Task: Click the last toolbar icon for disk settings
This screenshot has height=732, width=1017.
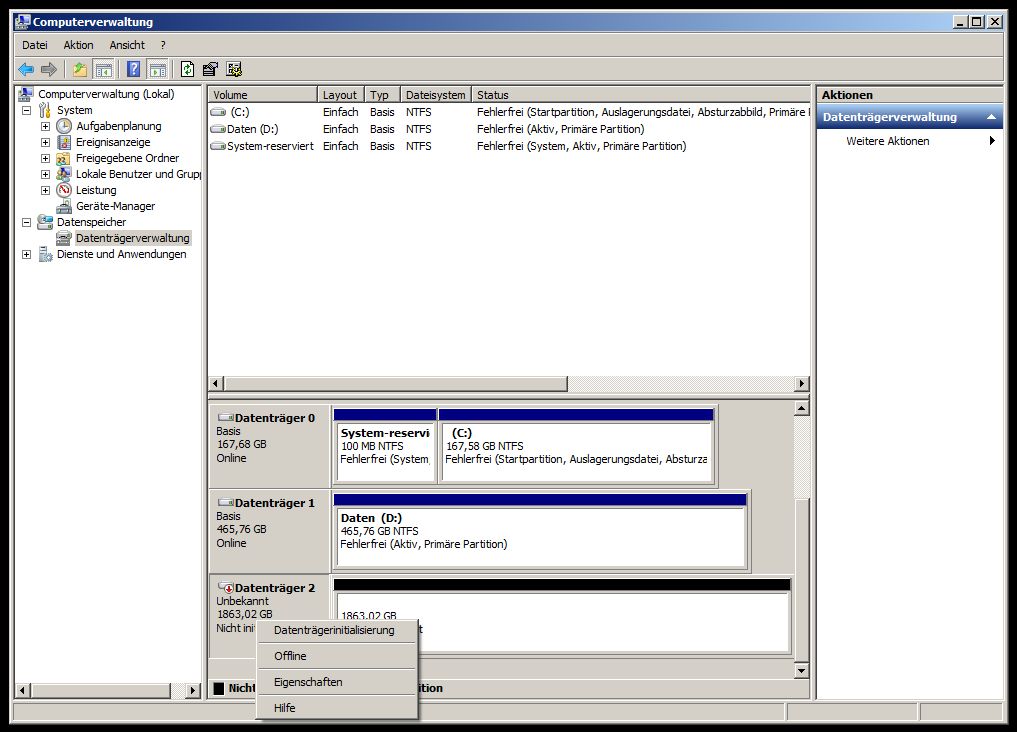Action: 234,69
